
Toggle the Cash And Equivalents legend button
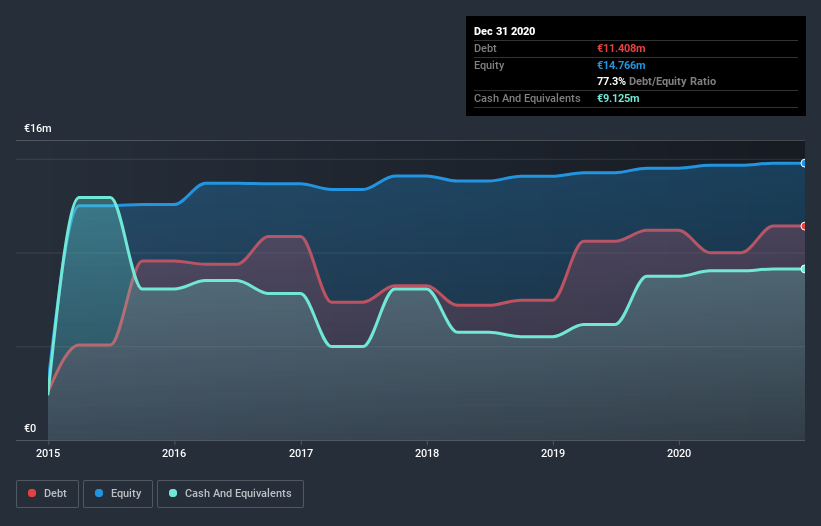pyautogui.click(x=230, y=494)
